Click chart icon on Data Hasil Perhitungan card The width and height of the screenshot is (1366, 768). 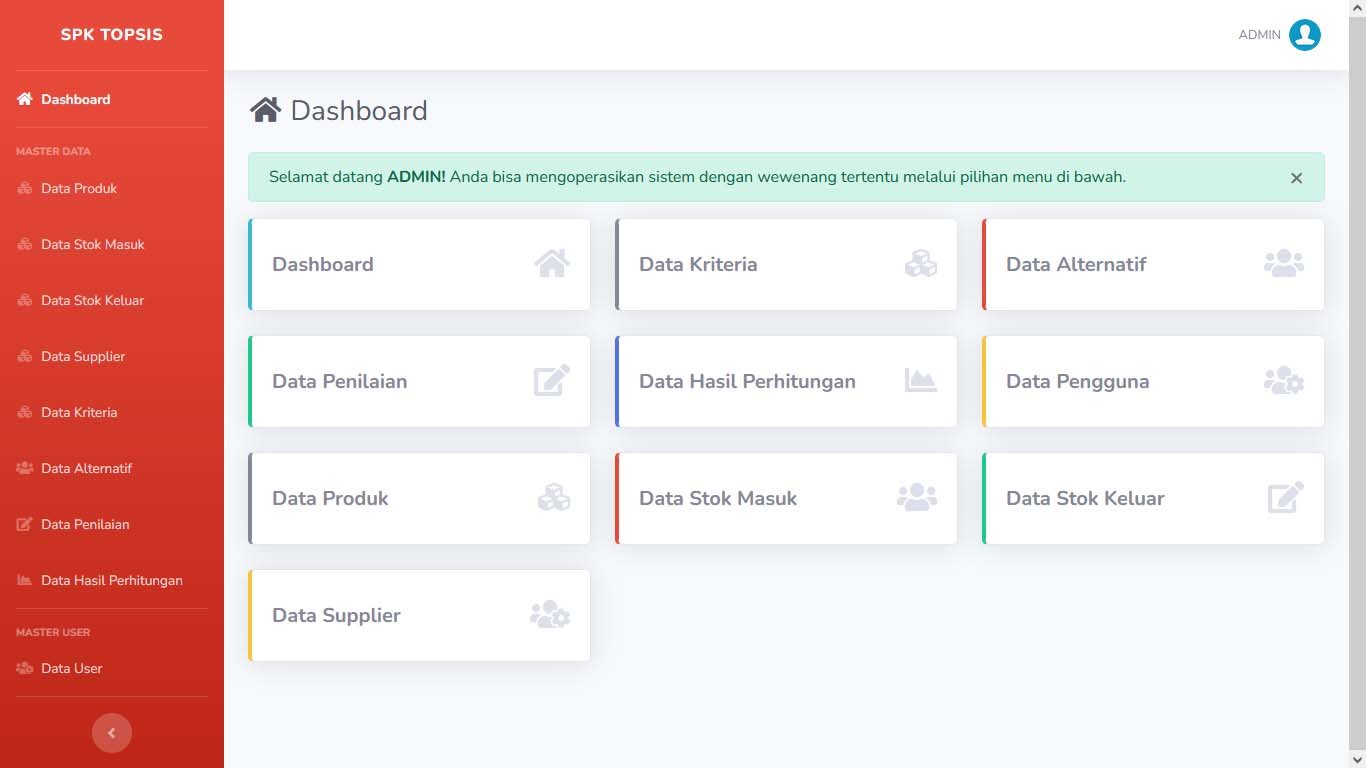pos(920,381)
